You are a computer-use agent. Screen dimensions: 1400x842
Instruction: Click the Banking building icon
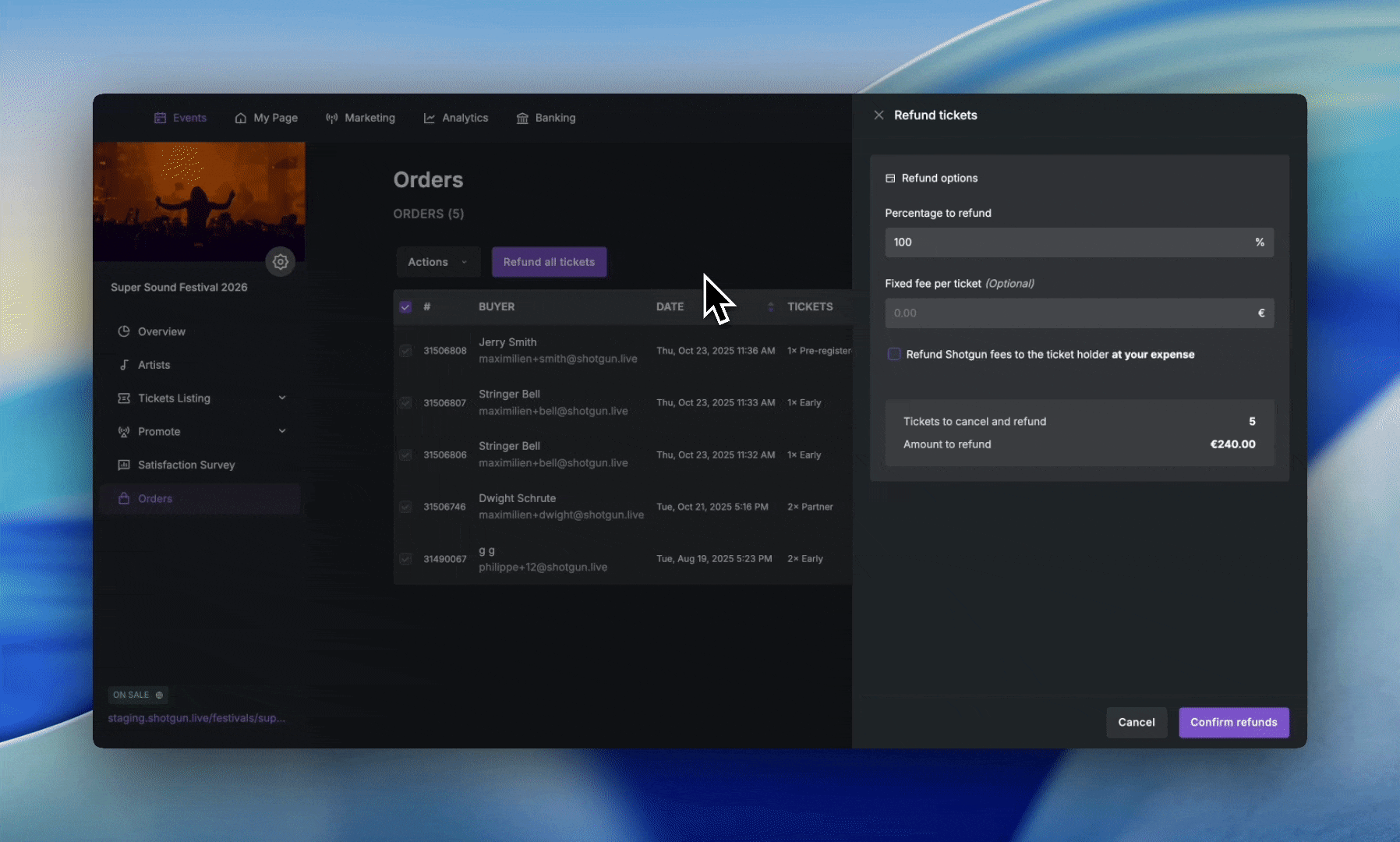pyautogui.click(x=522, y=118)
